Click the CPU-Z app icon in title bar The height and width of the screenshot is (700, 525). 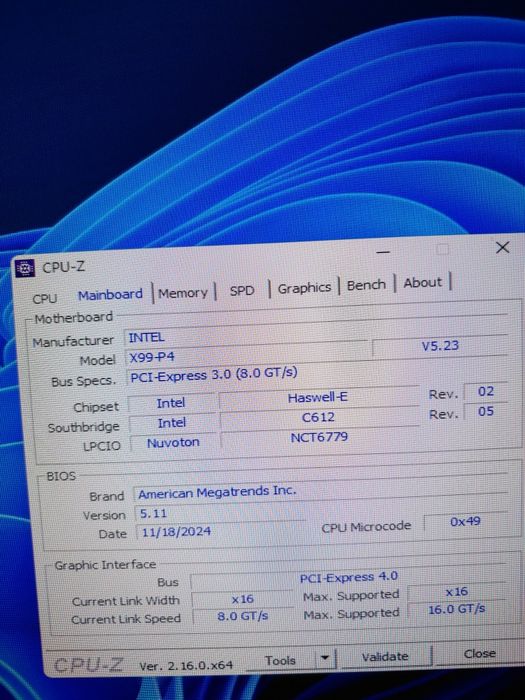(x=25, y=268)
